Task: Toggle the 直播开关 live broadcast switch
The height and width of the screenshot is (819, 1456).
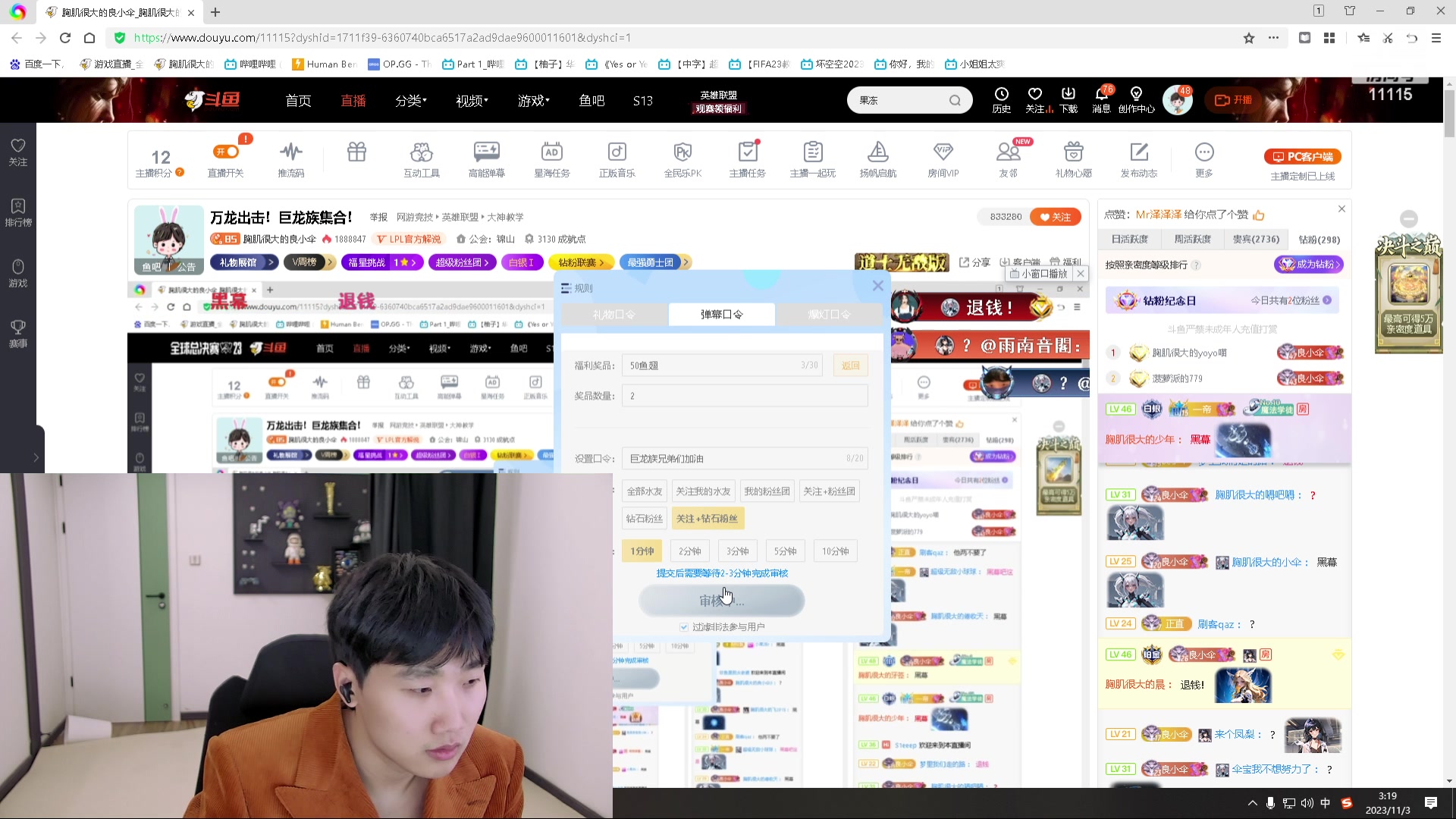Action: (x=226, y=152)
